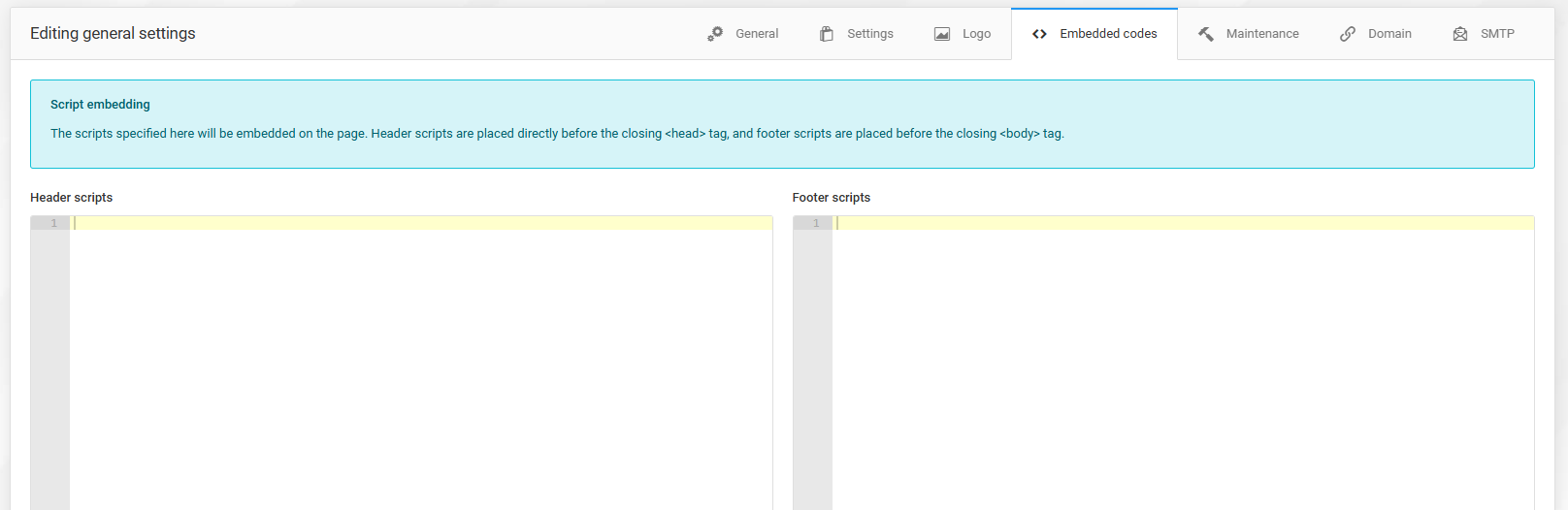The height and width of the screenshot is (510, 1568).
Task: Click the Footer scripts field label
Action: [x=831, y=198]
